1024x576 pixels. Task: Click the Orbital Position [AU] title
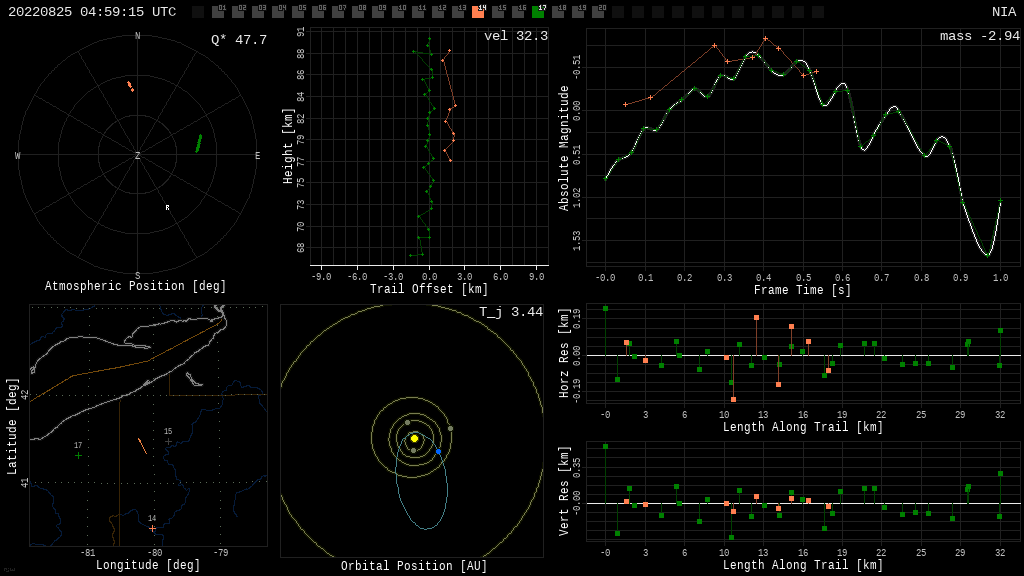414,566
